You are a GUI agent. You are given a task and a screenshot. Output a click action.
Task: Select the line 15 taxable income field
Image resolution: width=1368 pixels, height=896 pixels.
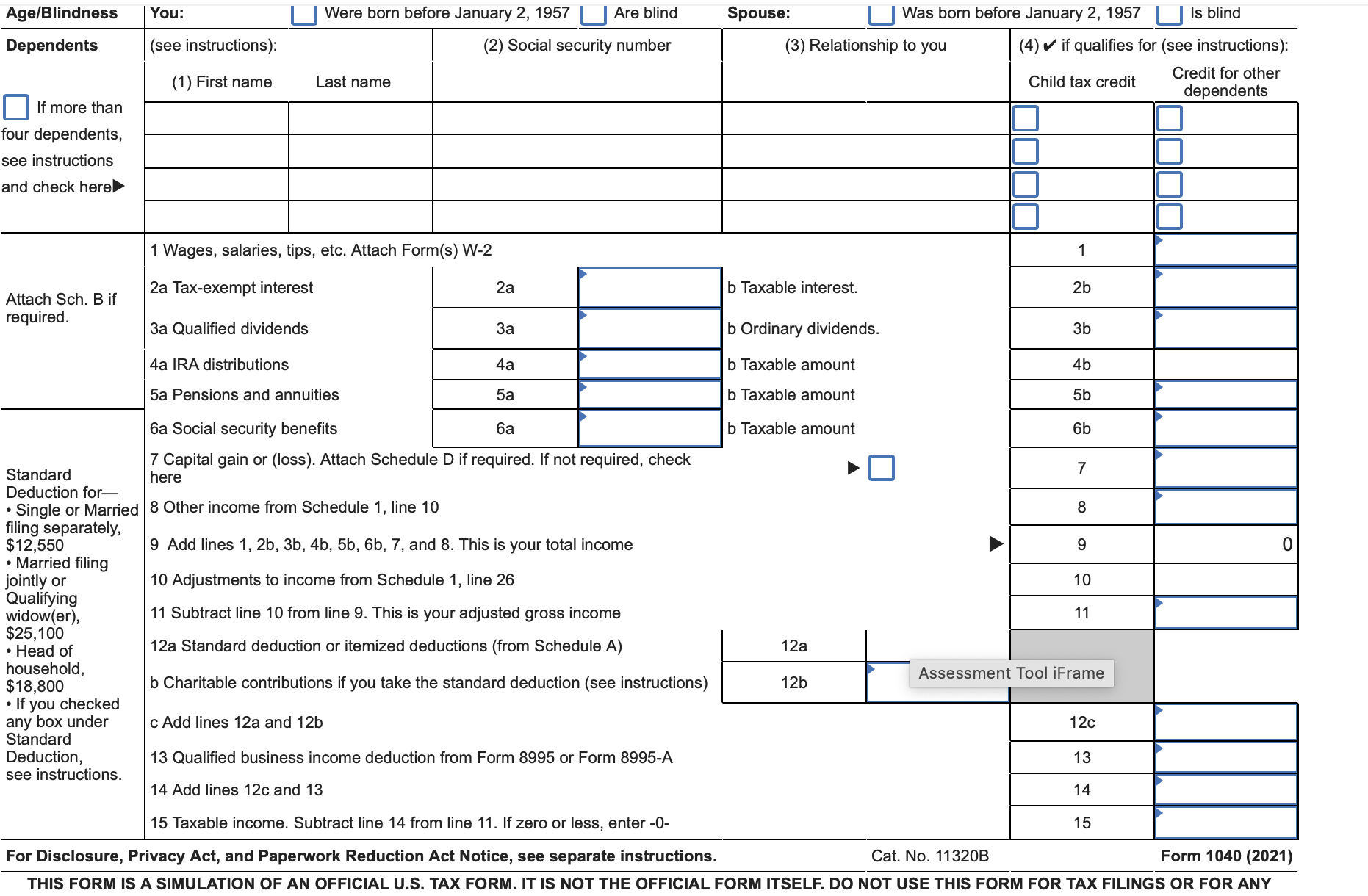(1226, 823)
